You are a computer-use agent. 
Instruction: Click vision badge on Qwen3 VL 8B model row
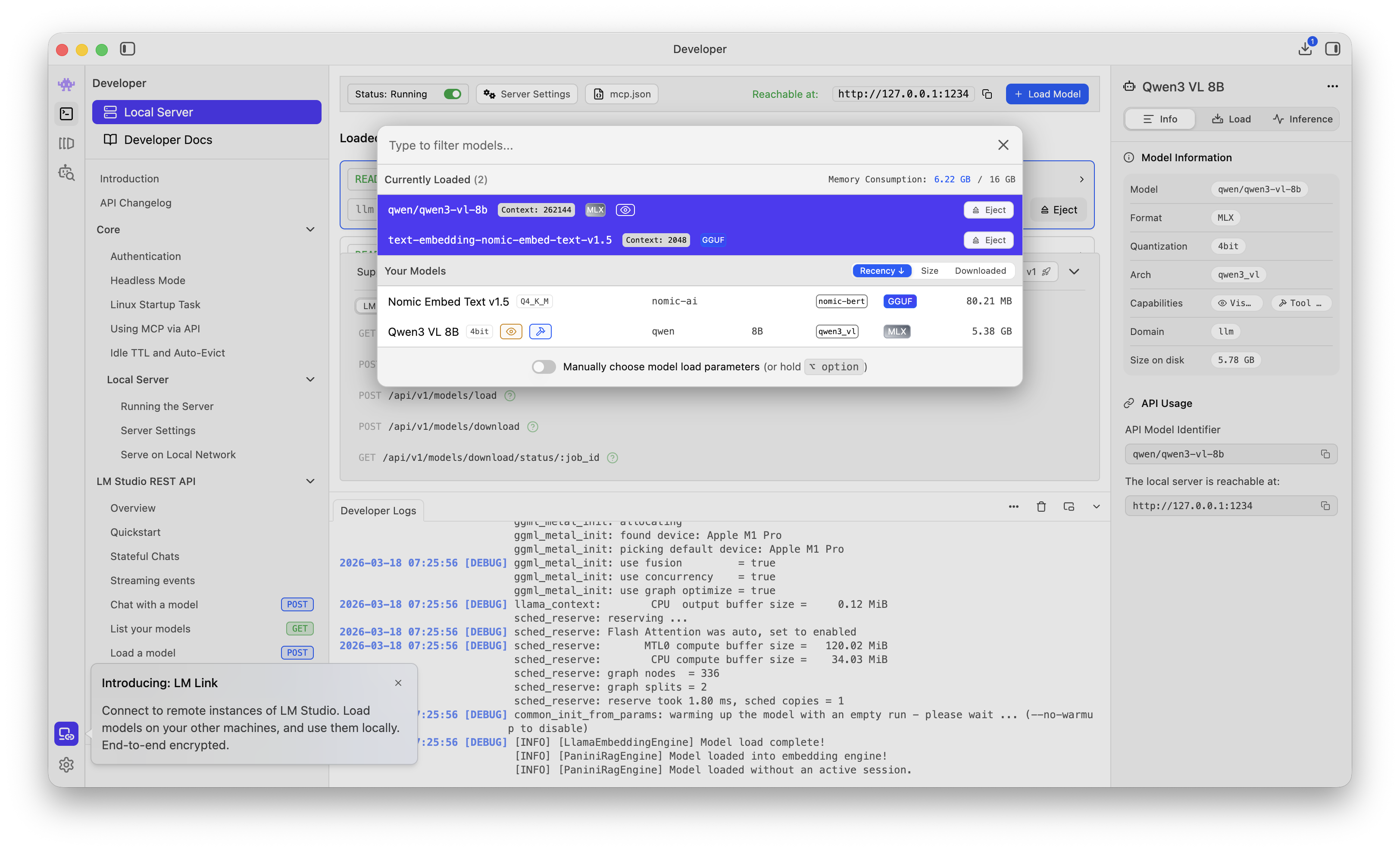point(511,331)
